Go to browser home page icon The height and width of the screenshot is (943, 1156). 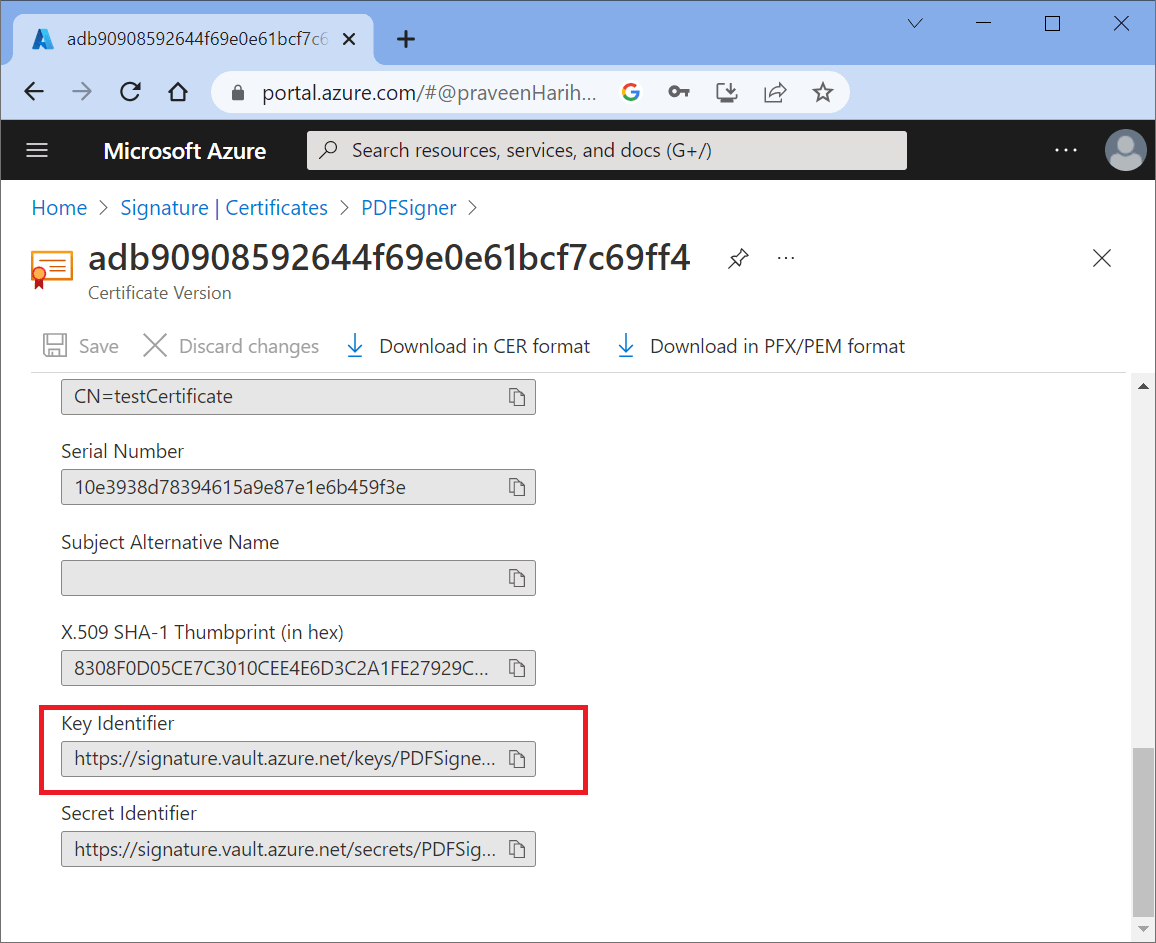(178, 91)
